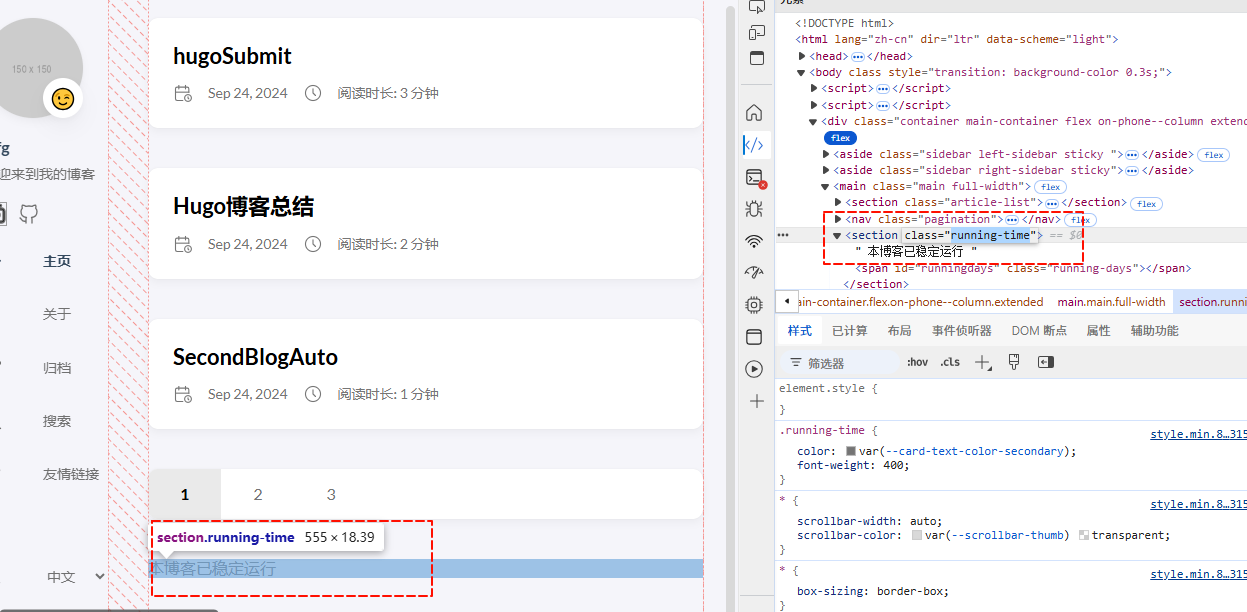
Task: Click the scrollbar-thumb color swatch
Action: (x=917, y=535)
